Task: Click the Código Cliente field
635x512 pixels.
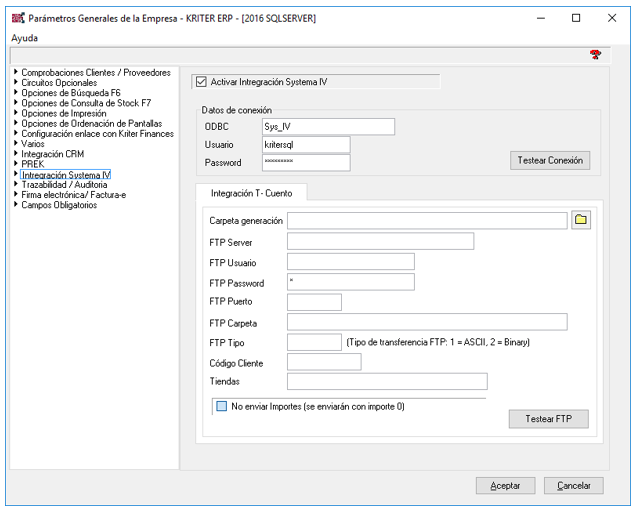Action: click(324, 362)
